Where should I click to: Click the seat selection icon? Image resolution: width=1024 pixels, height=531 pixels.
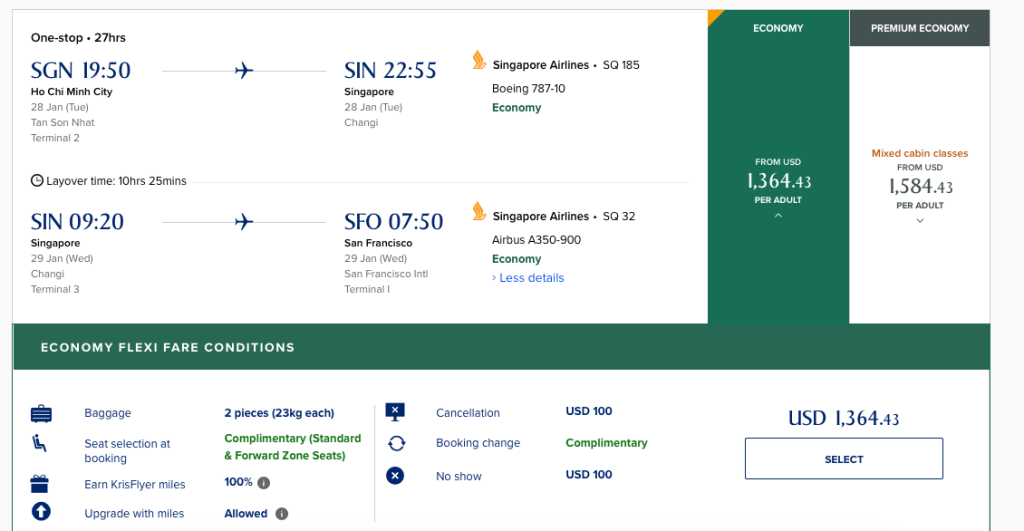[41, 444]
